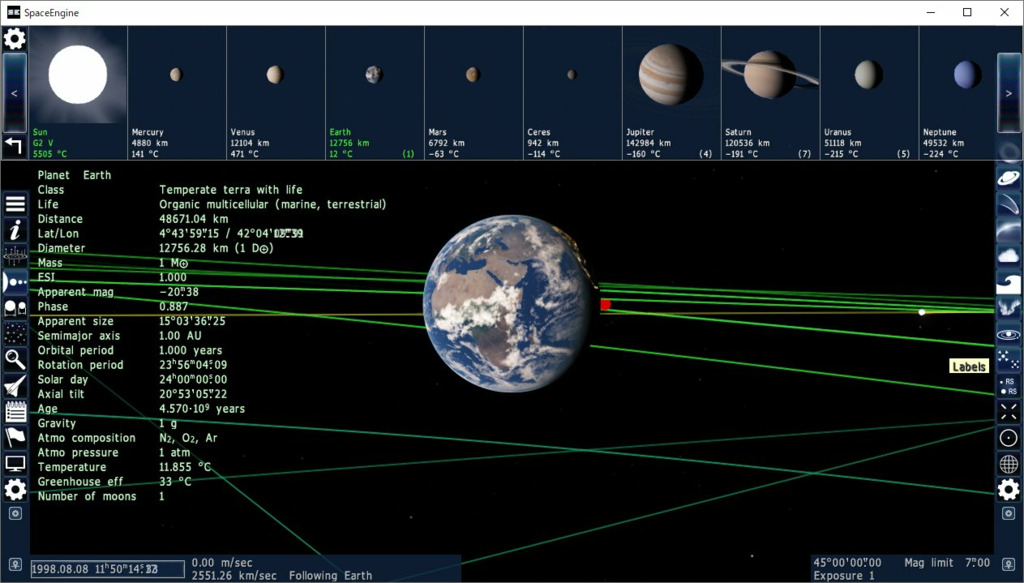Toggle Labels button on right toolbar
Screen dimensions: 1024x583
1008,360
